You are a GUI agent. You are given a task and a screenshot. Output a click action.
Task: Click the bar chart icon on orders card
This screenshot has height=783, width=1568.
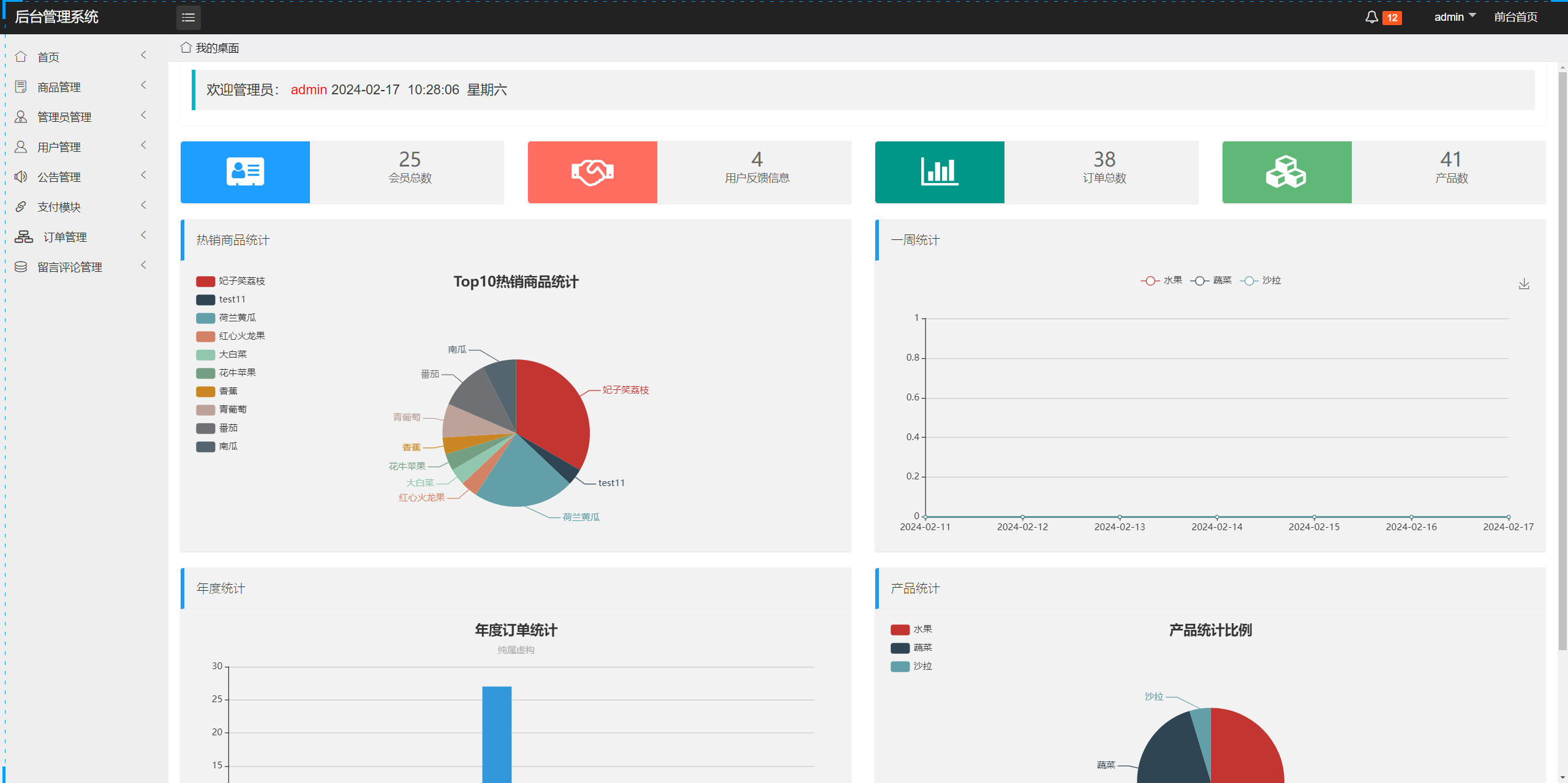pos(940,172)
